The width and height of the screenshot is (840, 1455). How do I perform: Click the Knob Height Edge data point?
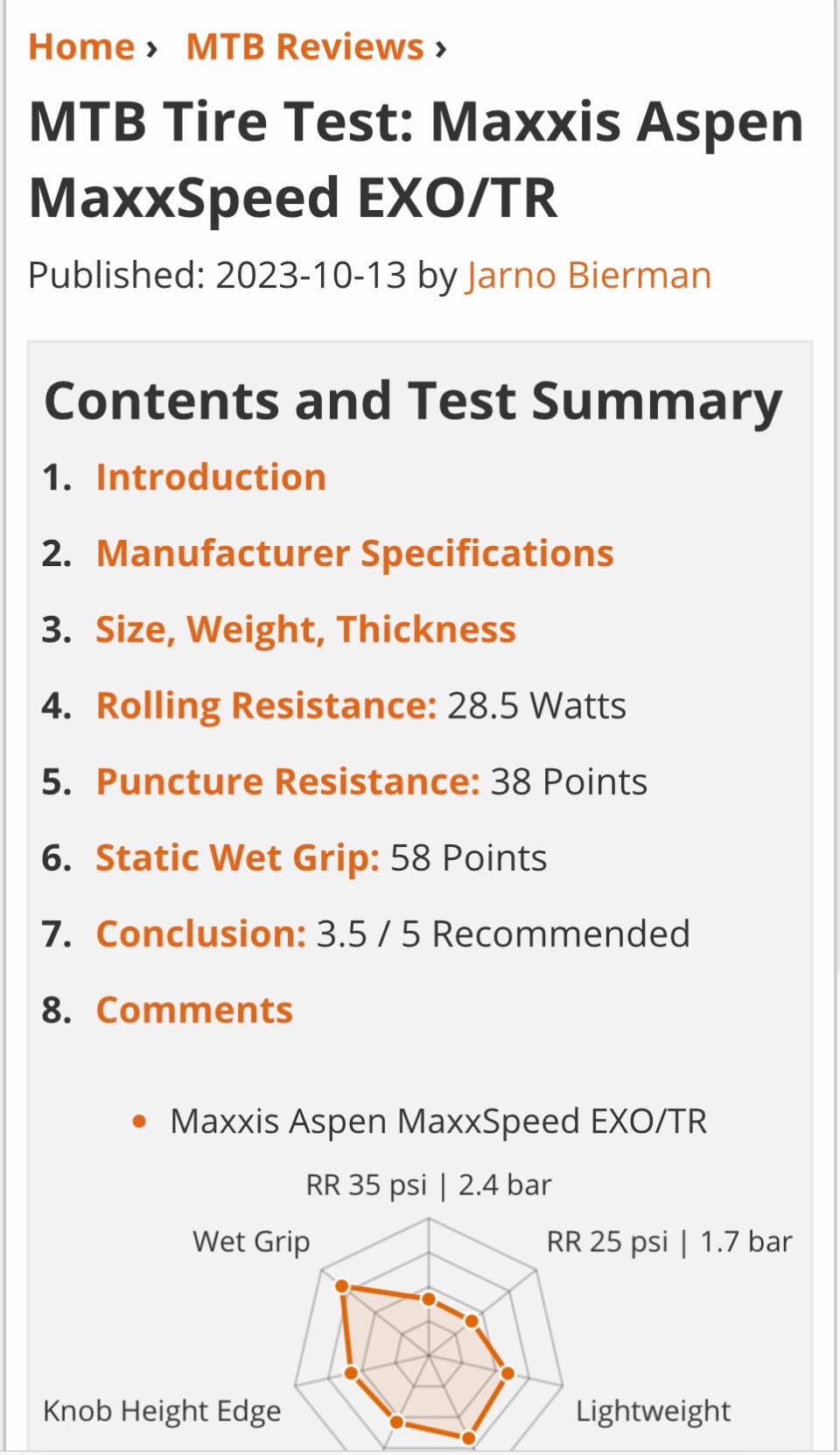[x=351, y=1373]
